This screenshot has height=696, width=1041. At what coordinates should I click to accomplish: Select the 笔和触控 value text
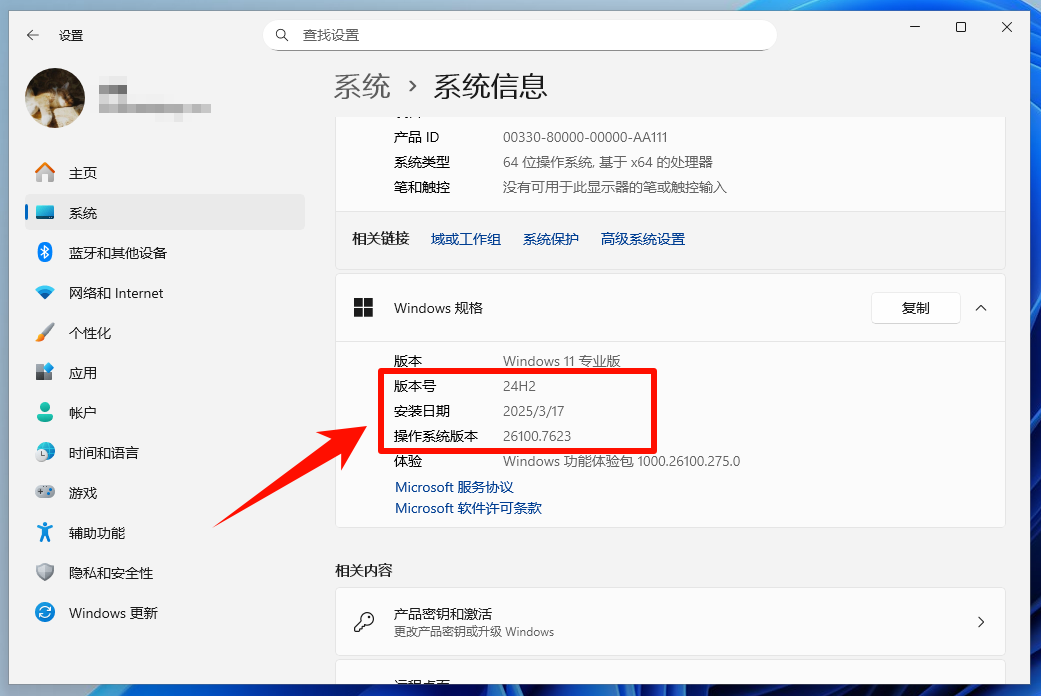(x=615, y=187)
